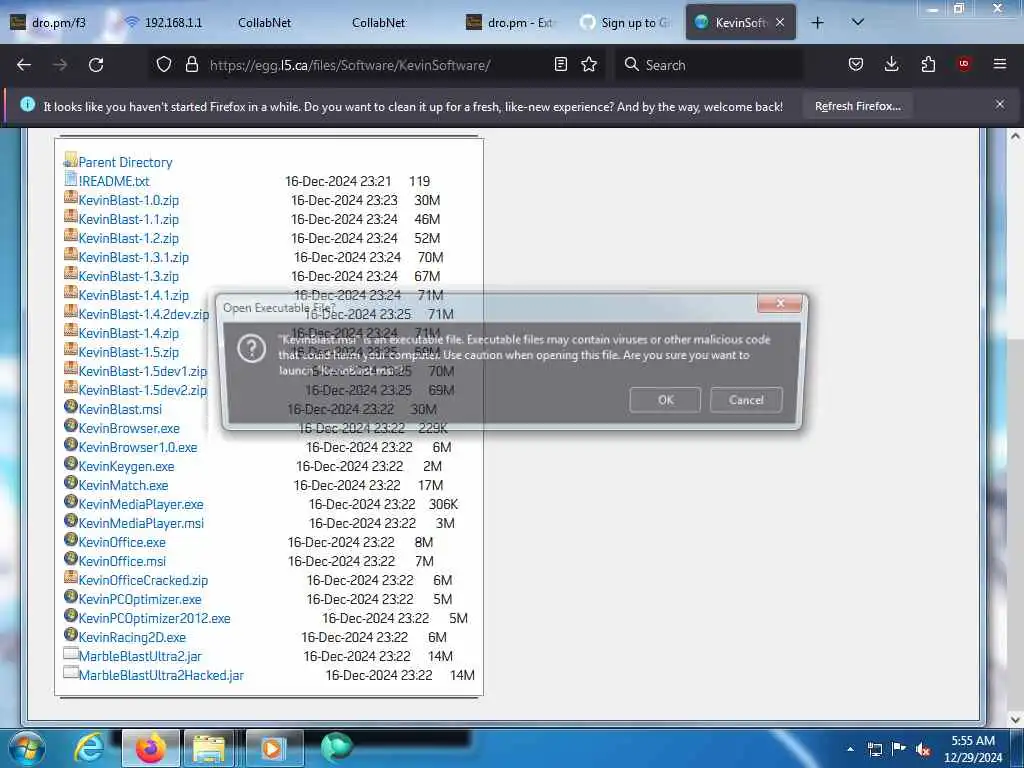Open the Extensions puzzle icon
Viewport: 1024px width, 768px height.
tap(928, 65)
